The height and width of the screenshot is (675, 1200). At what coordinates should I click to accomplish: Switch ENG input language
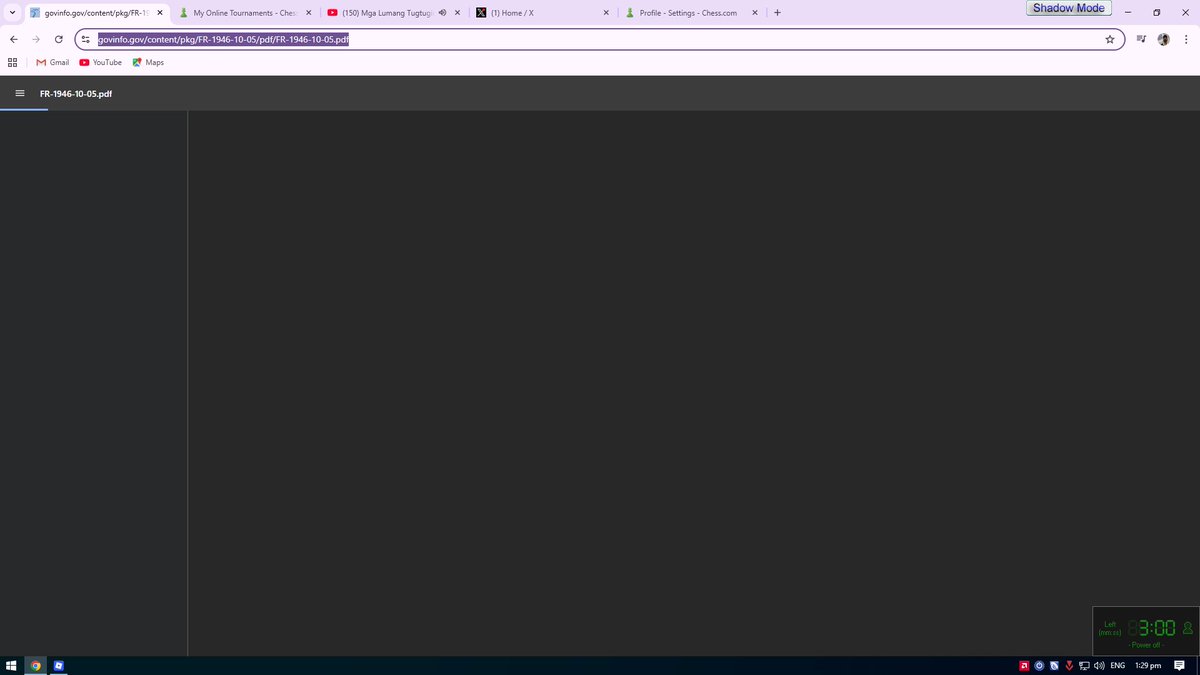point(1118,665)
